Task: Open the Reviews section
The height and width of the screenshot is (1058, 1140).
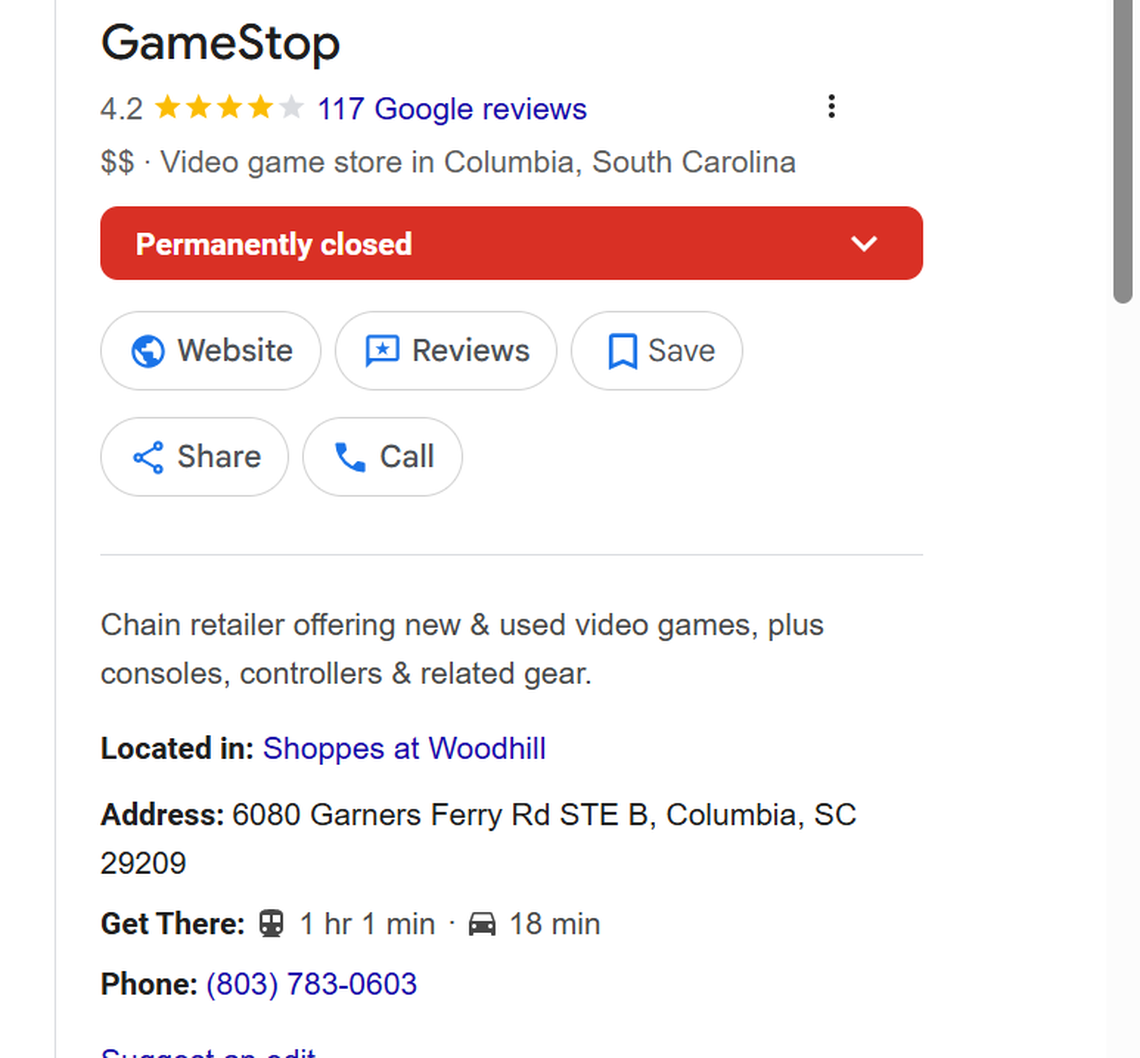Action: coord(446,351)
